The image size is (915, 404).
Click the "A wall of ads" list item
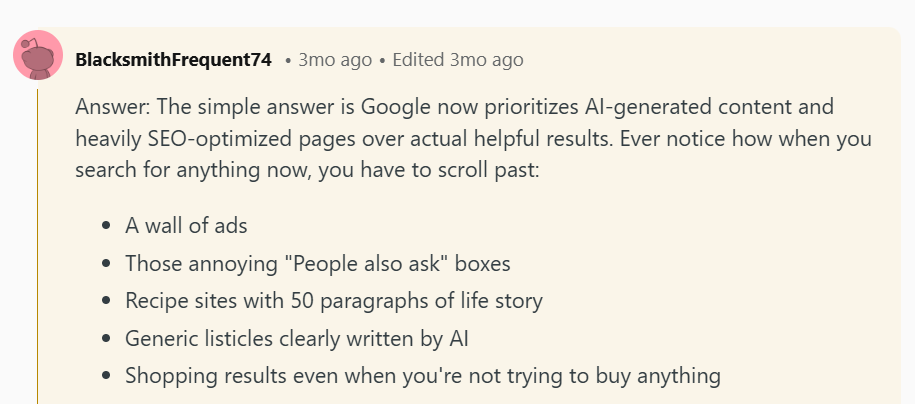point(186,225)
